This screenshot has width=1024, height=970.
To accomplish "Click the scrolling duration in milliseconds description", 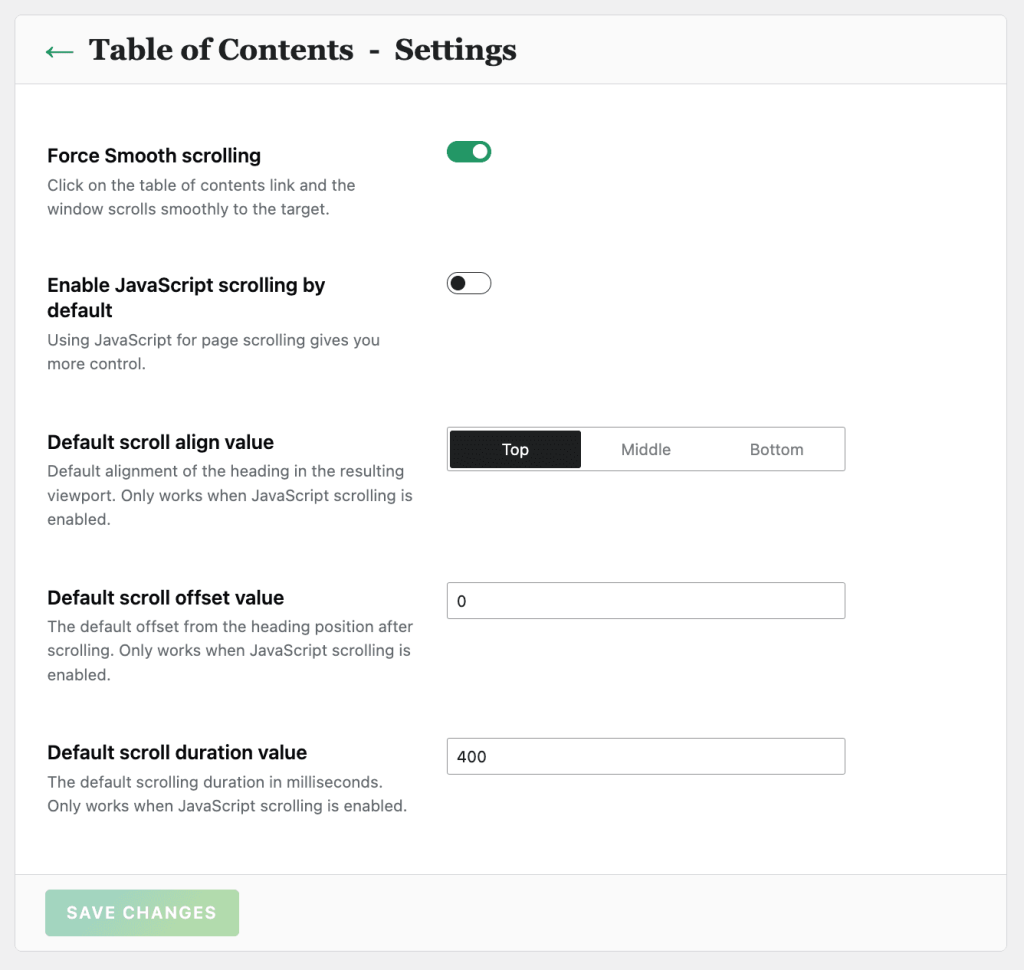I will pyautogui.click(x=226, y=793).
